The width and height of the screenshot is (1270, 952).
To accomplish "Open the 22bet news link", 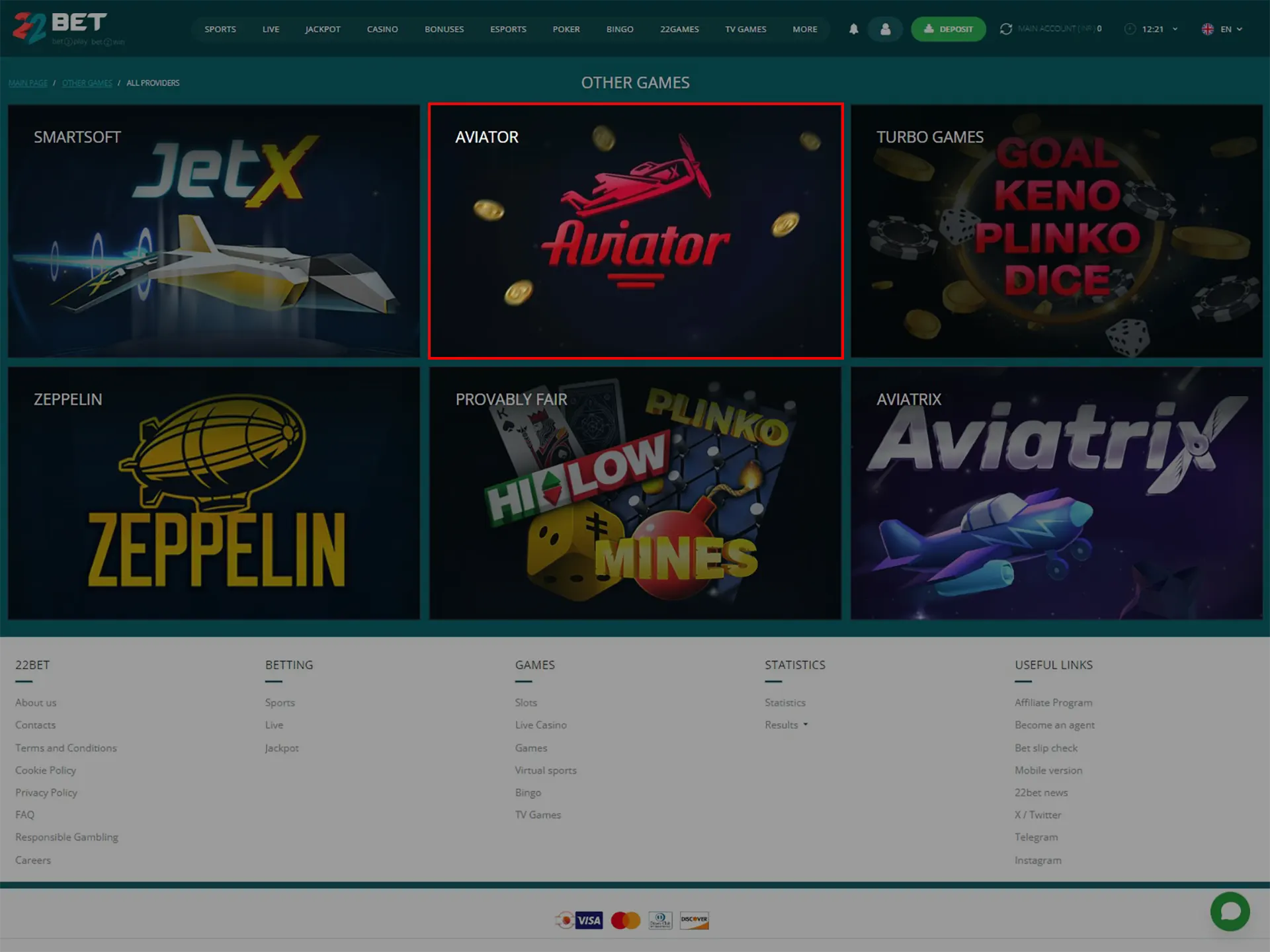I will pos(1041,793).
